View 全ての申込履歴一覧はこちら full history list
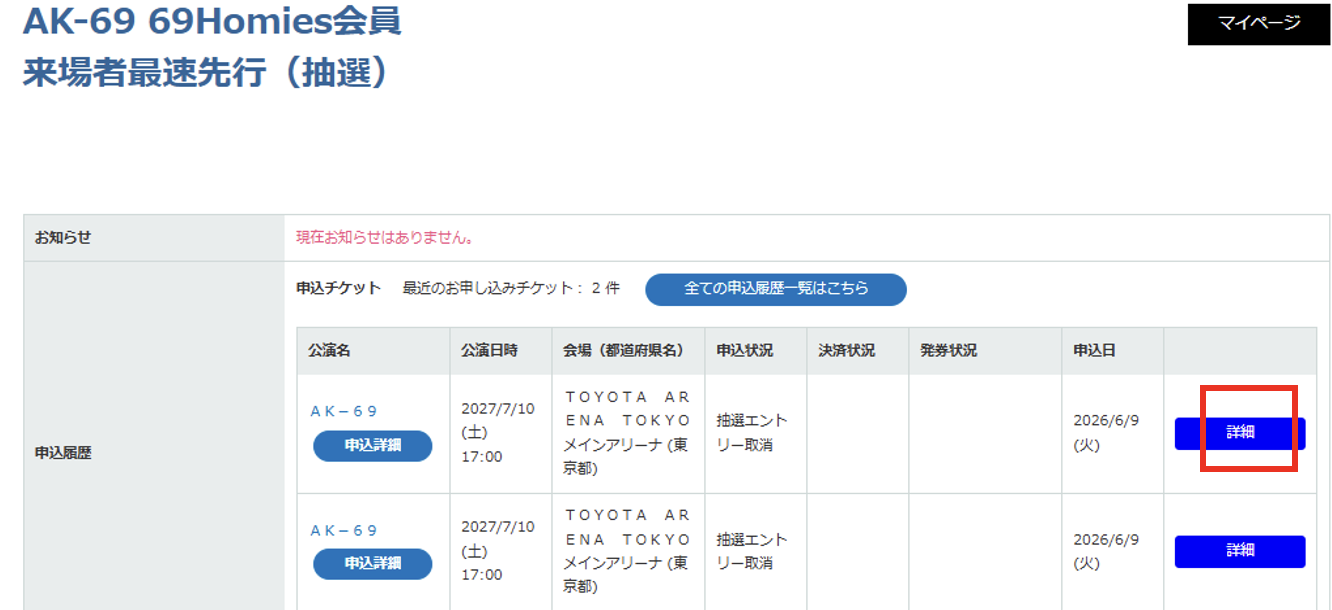Image resolution: width=1332 pixels, height=610 pixels. coord(776,289)
